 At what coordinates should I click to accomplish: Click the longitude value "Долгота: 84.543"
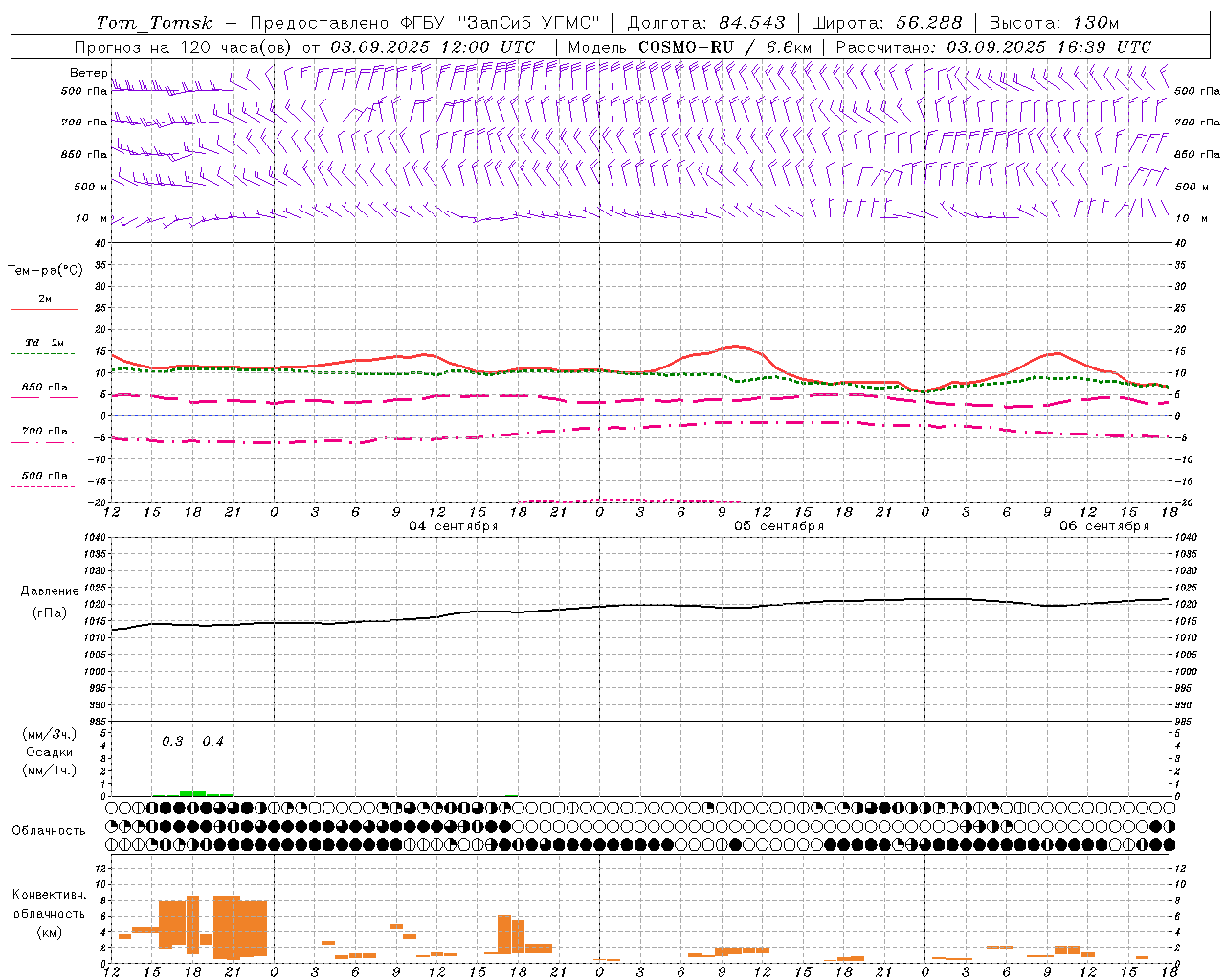click(706, 23)
